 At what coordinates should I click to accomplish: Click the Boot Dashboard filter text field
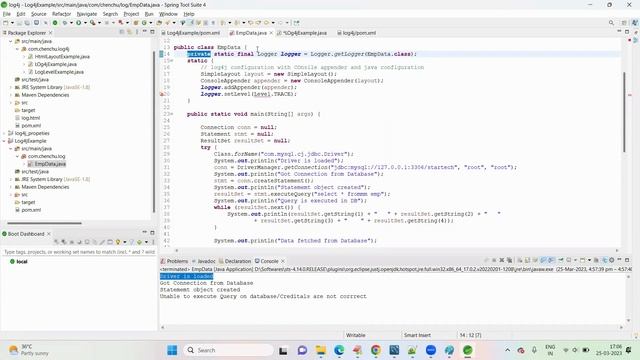click(x=79, y=252)
